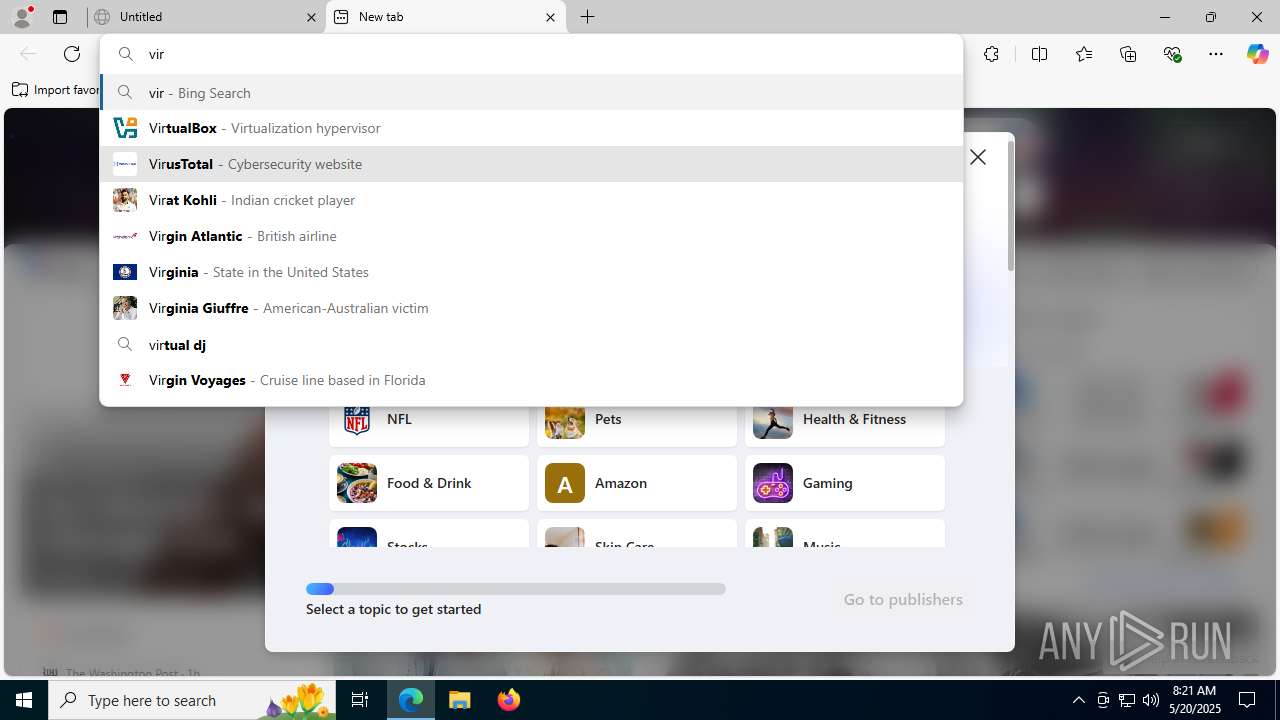1280x720 pixels.
Task: Switch to the Untitled tab
Action: point(206,17)
